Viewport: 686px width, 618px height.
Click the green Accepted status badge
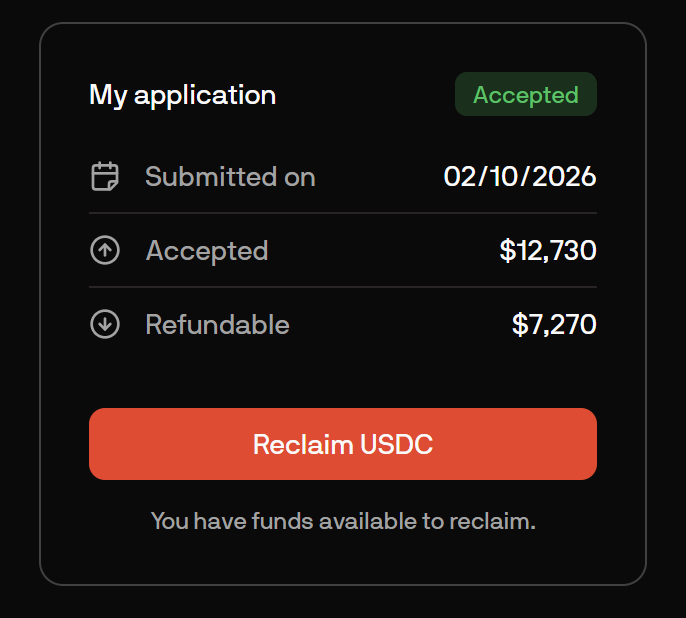(x=526, y=94)
